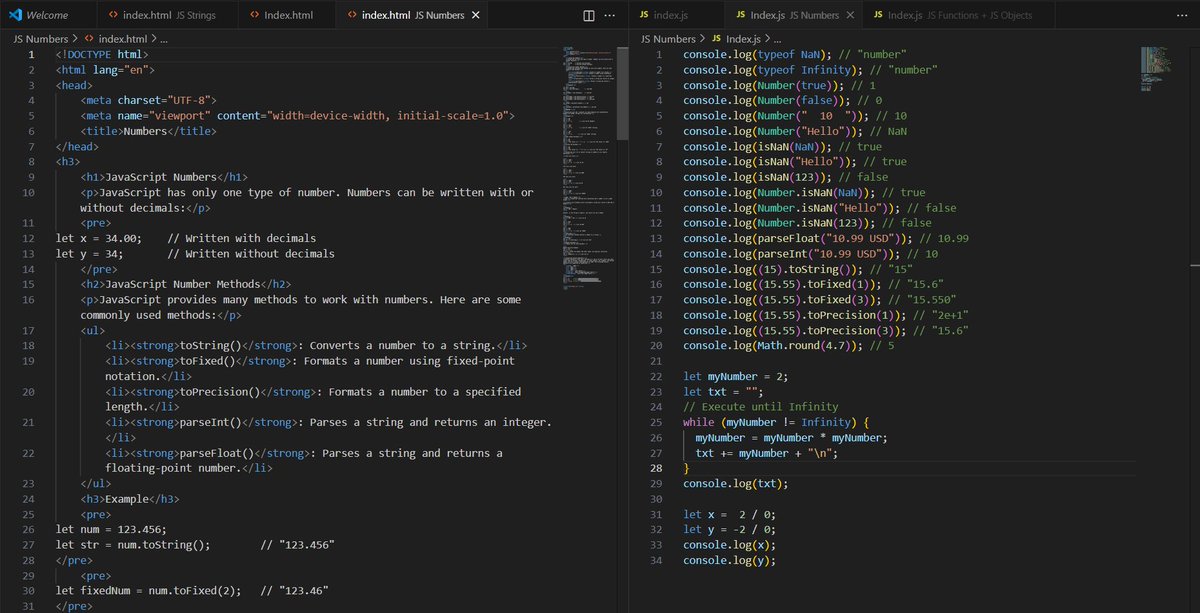Click the h2 JavaScript Number Methods line

pyautogui.click(x=186, y=284)
